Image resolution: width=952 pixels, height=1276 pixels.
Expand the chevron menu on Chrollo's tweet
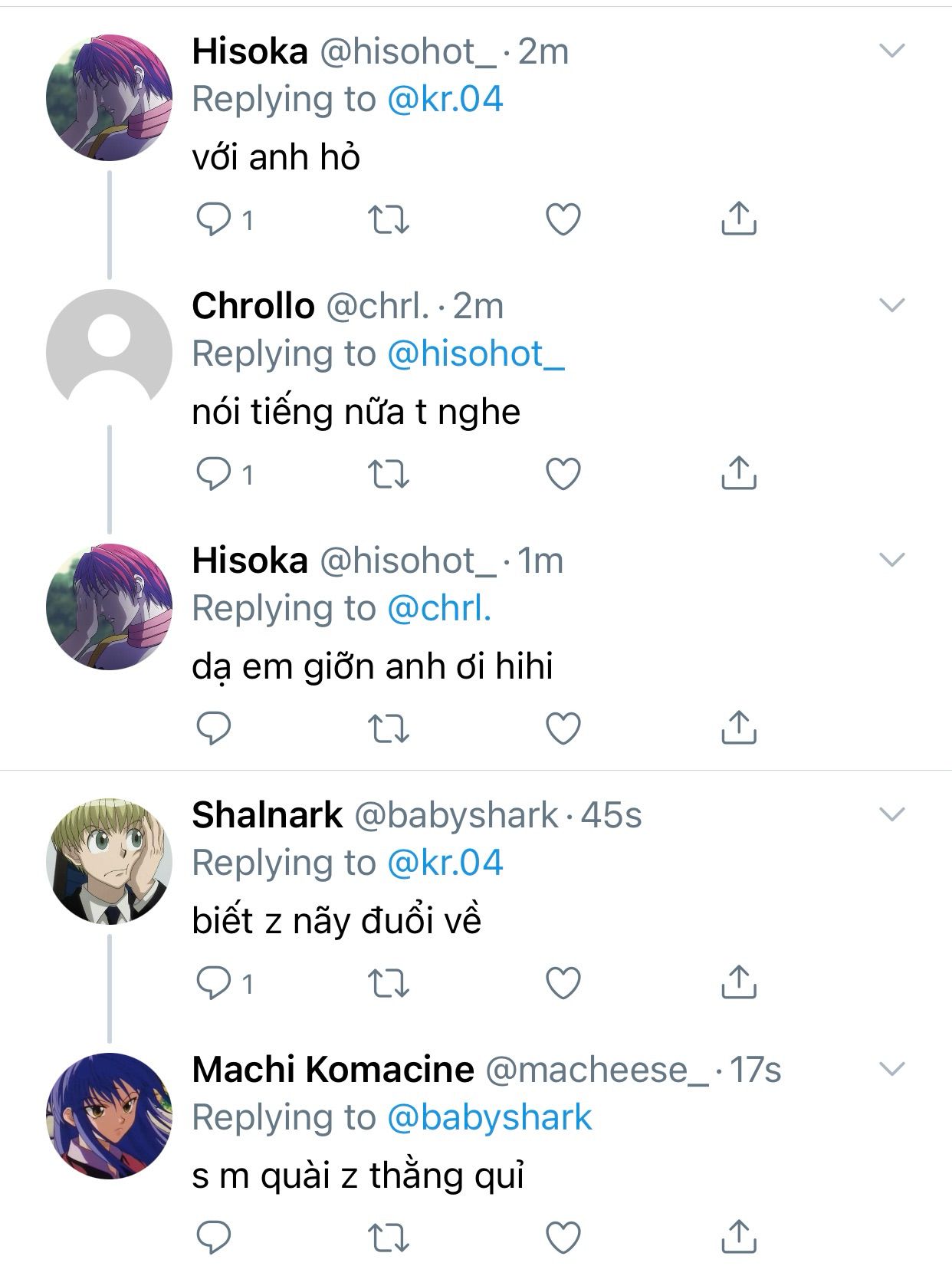[892, 306]
